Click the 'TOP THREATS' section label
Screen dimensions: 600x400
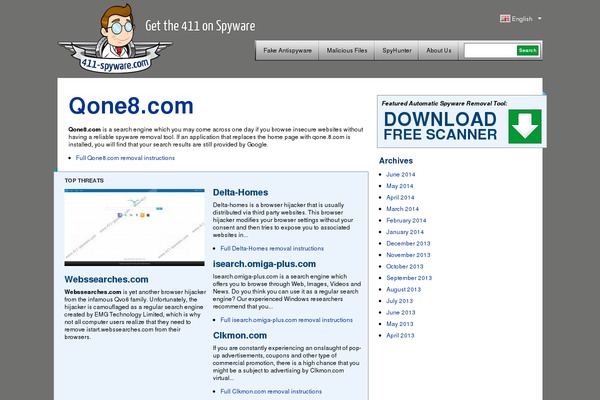point(84,180)
